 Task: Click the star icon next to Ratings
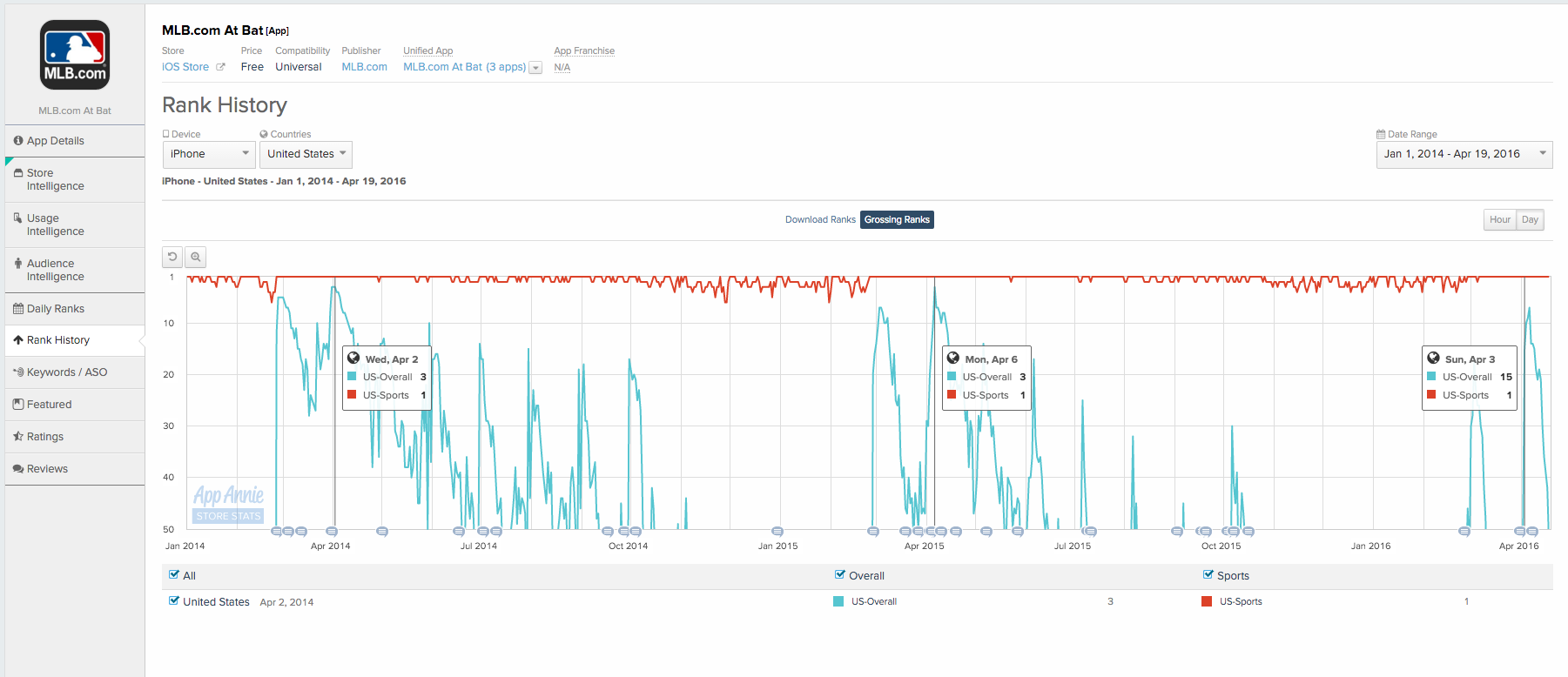(18, 436)
